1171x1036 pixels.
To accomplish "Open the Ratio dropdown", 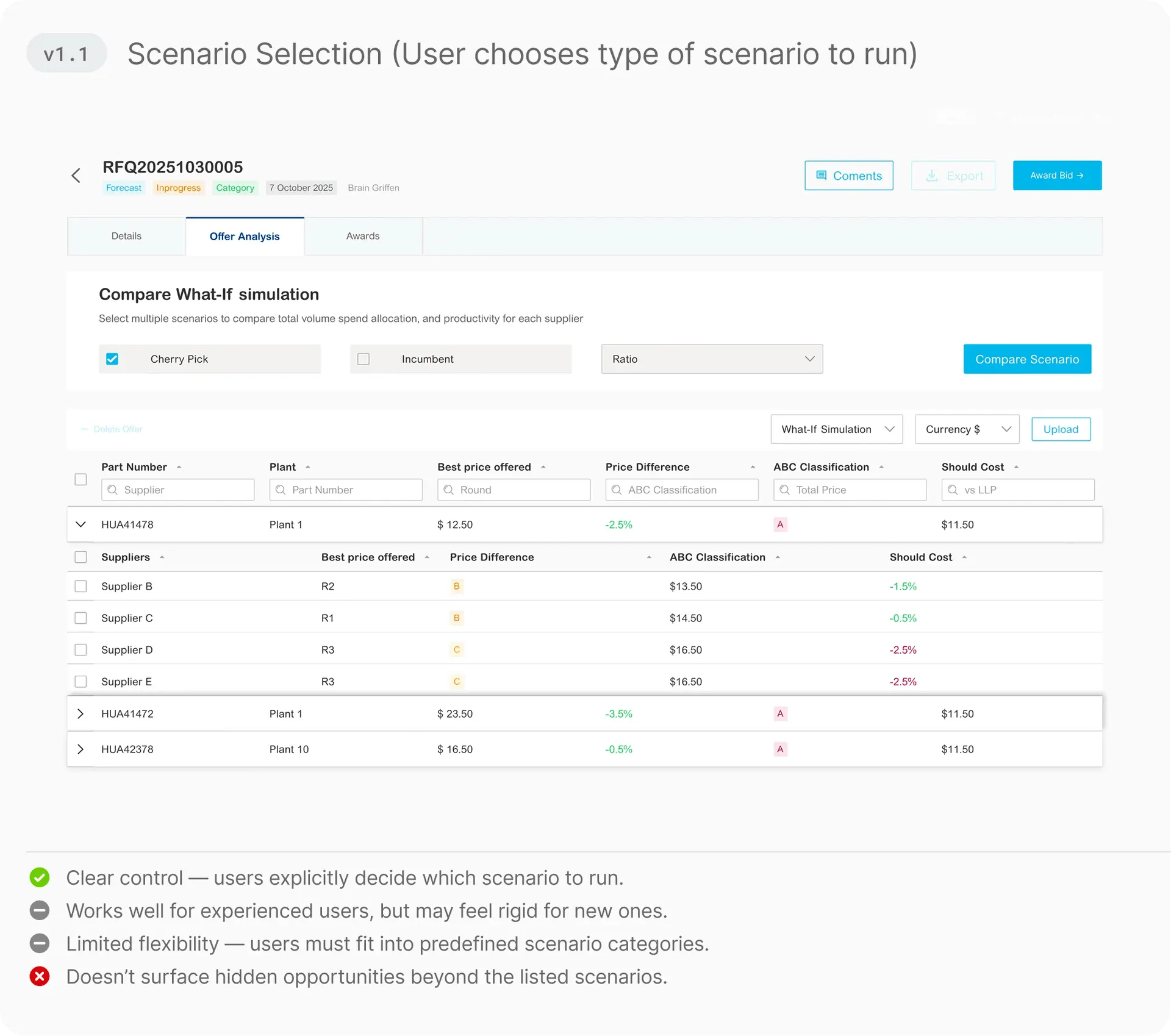I will (x=712, y=359).
